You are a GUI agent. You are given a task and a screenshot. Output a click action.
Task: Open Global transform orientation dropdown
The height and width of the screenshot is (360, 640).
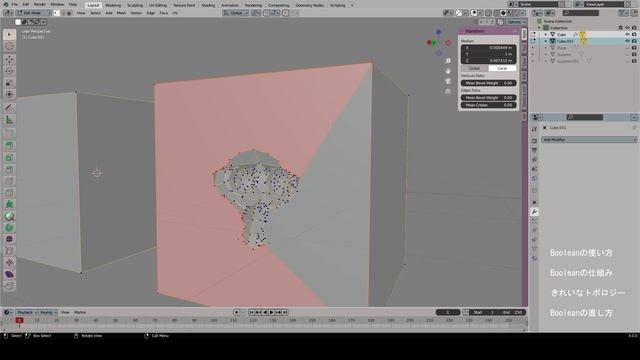[x=236, y=13]
